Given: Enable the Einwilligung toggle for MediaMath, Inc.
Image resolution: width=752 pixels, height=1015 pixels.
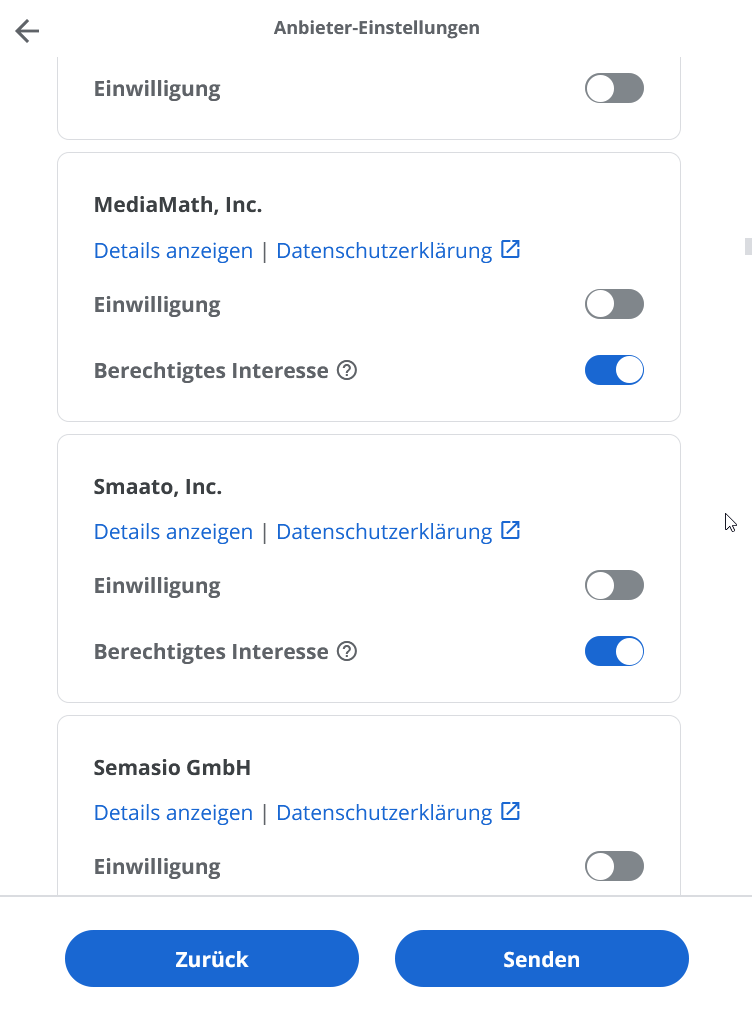Looking at the screenshot, I should (x=614, y=304).
